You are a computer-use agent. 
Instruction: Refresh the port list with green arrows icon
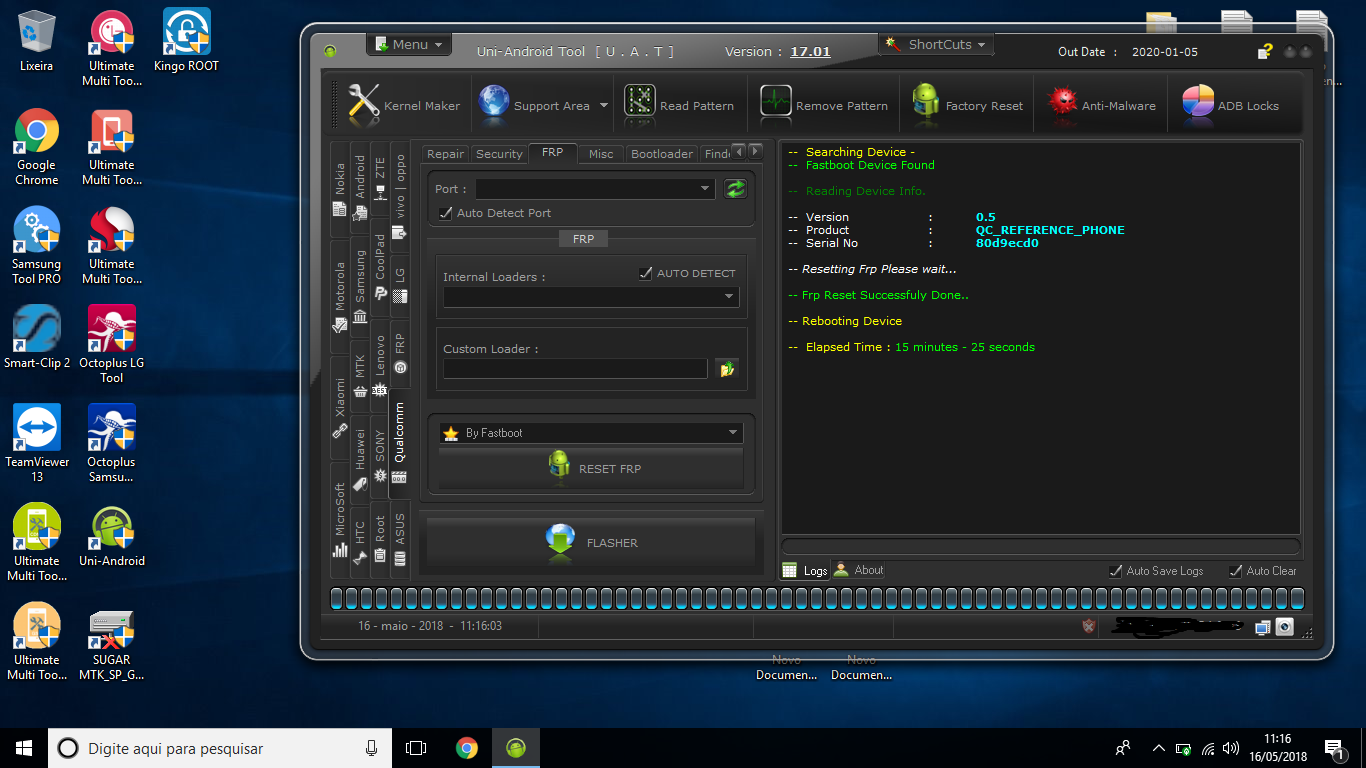pos(736,189)
